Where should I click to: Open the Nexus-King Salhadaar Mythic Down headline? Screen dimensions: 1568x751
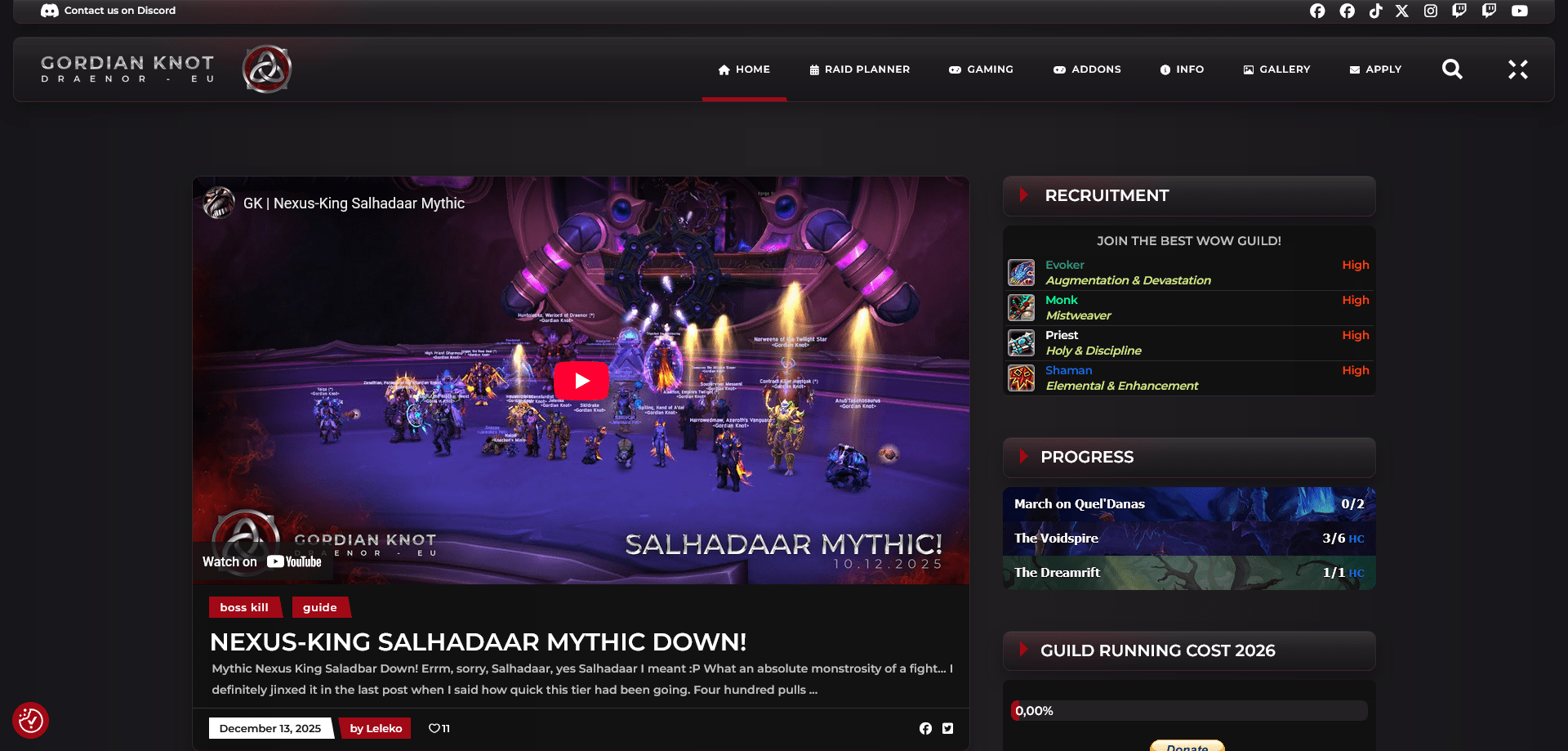click(x=478, y=642)
